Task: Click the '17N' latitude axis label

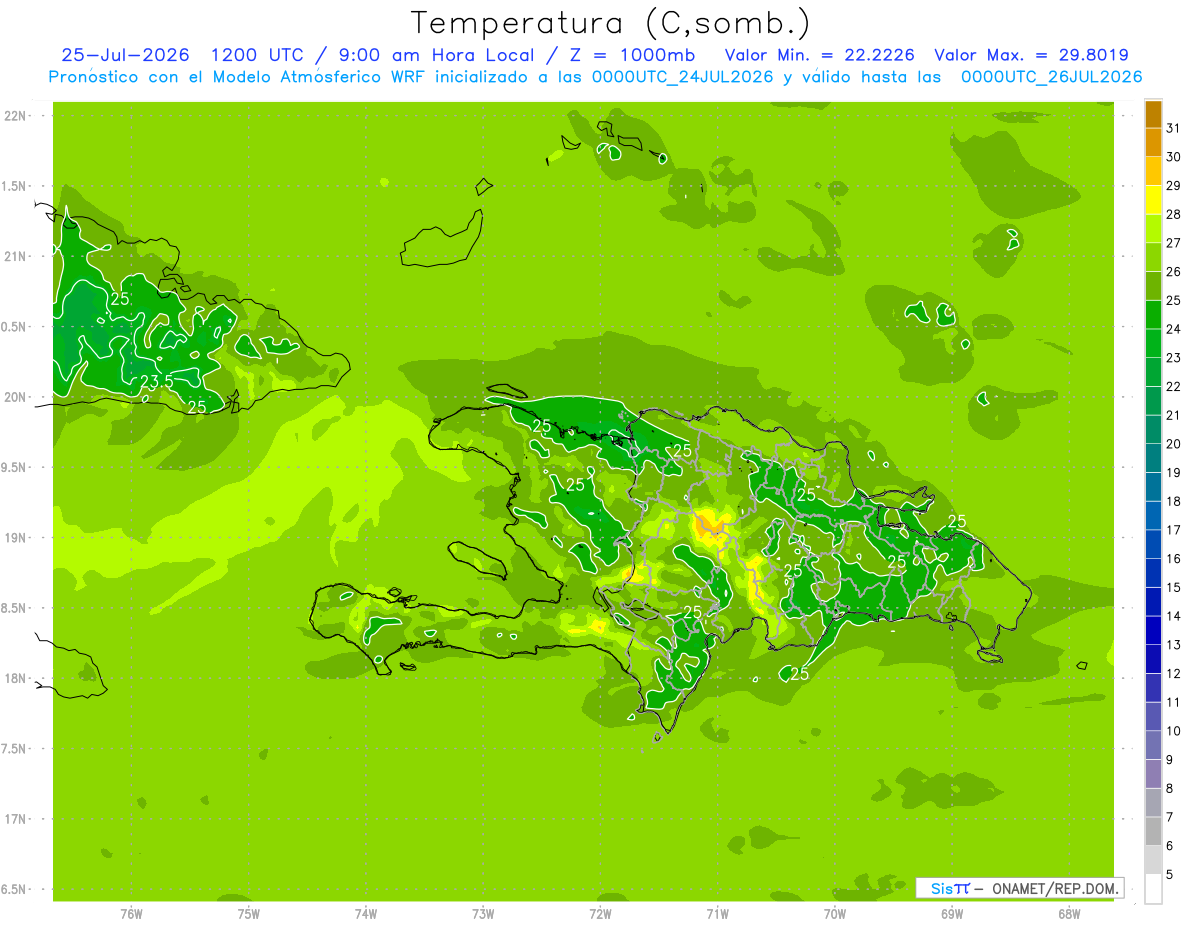Action: 14,819
